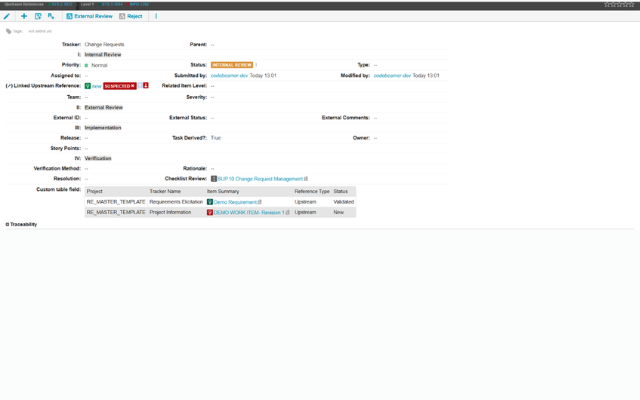Click red icon beside DEMO WORK ITEM
640x400 pixels.
(x=210, y=213)
